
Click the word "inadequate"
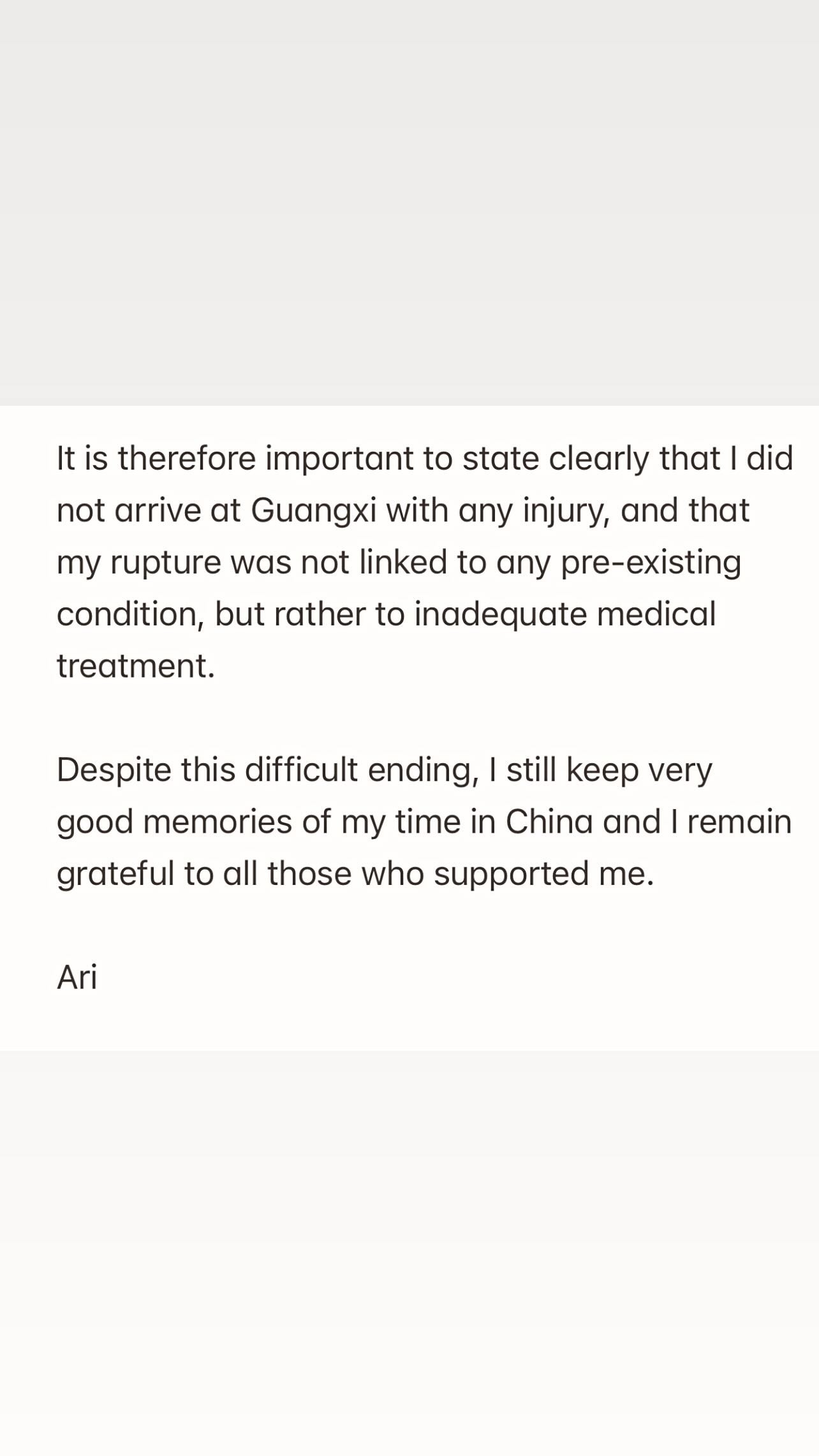500,614
